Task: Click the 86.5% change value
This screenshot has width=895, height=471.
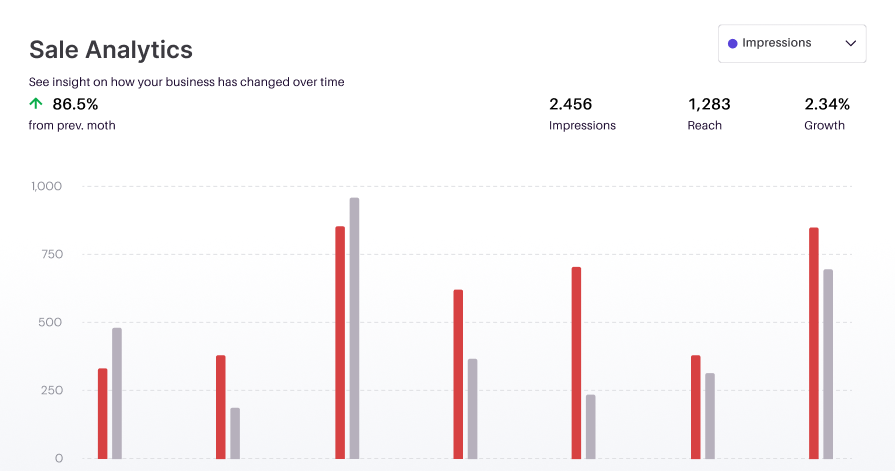Action: coord(75,103)
